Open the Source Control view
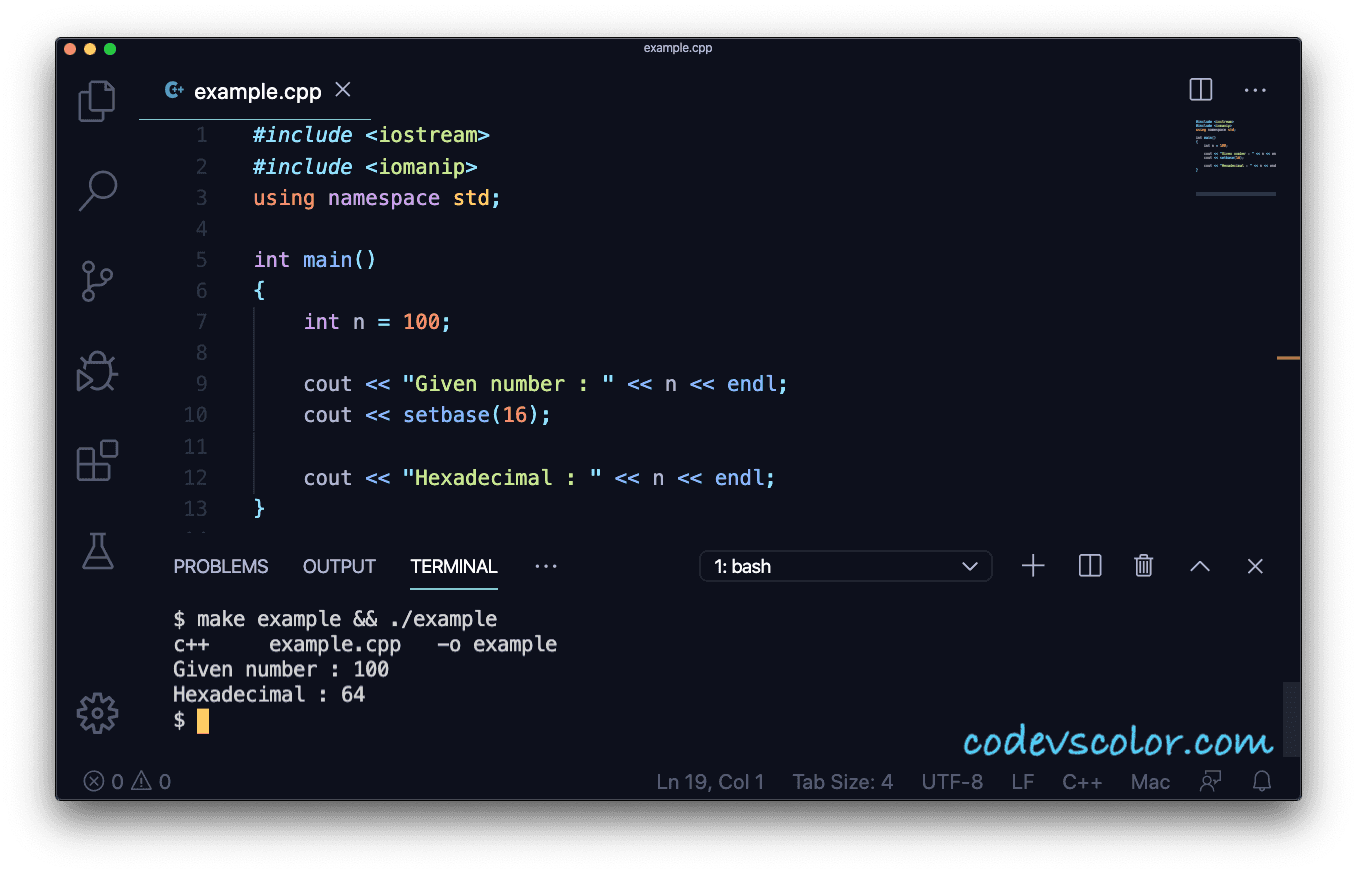This screenshot has width=1357, height=874. 97,281
